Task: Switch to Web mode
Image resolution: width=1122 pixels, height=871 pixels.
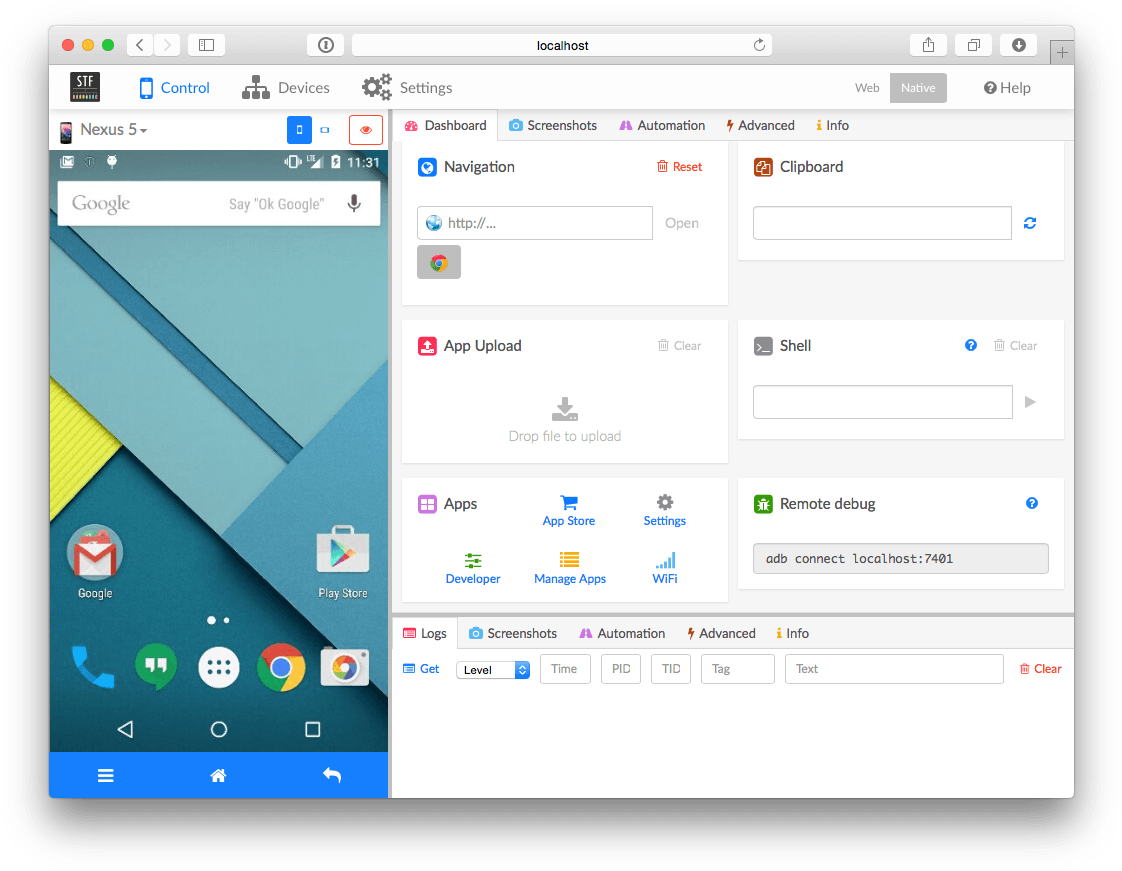Action: click(x=867, y=87)
